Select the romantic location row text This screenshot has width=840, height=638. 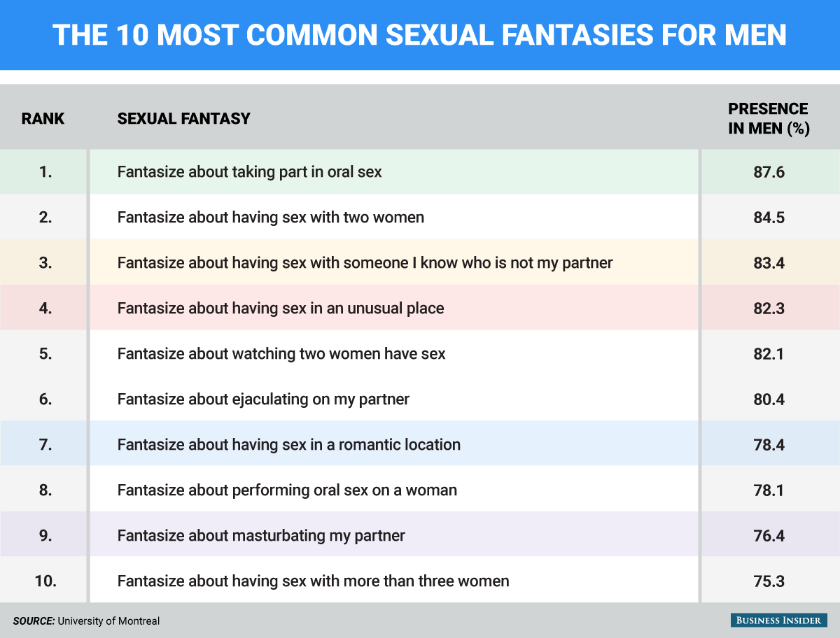click(x=288, y=444)
